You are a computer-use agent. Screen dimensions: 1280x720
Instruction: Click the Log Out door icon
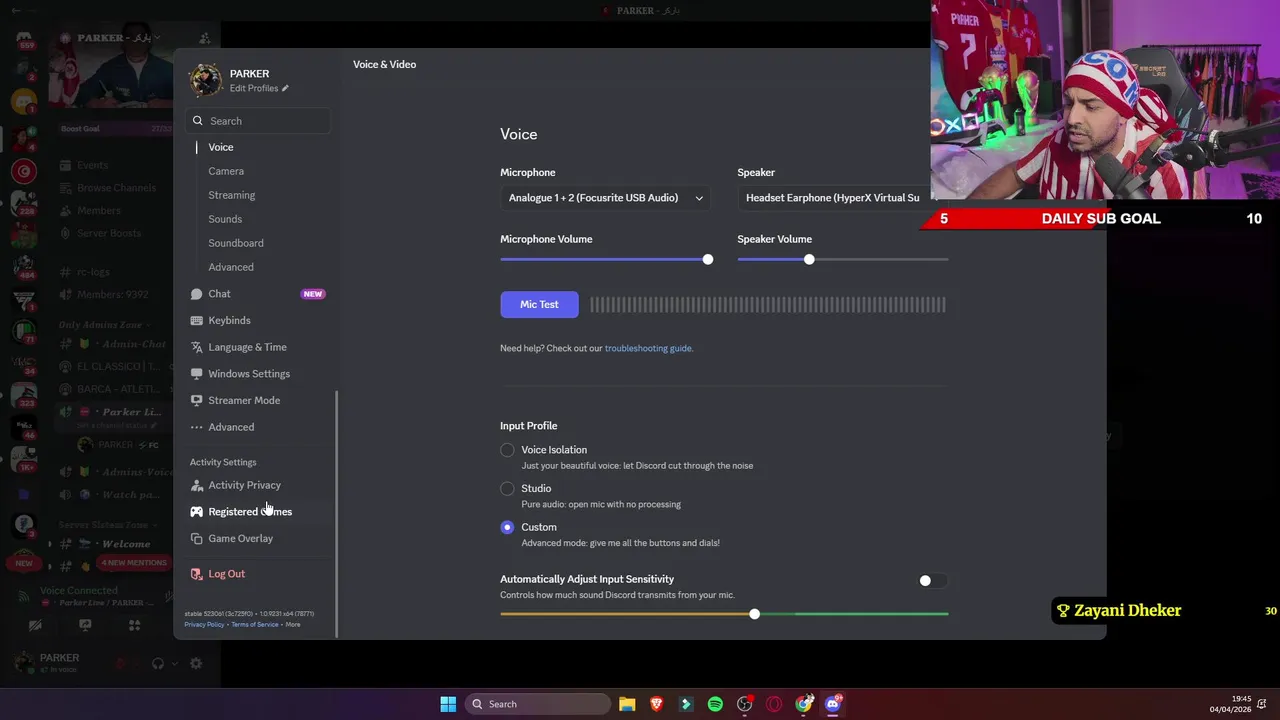197,574
